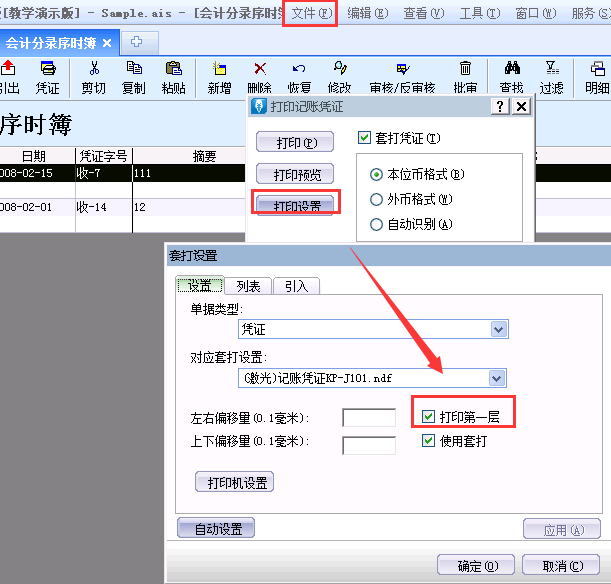Uncheck the 打印第一层 checkbox
Viewport: 611px width, 584px height.
pyautogui.click(x=429, y=417)
